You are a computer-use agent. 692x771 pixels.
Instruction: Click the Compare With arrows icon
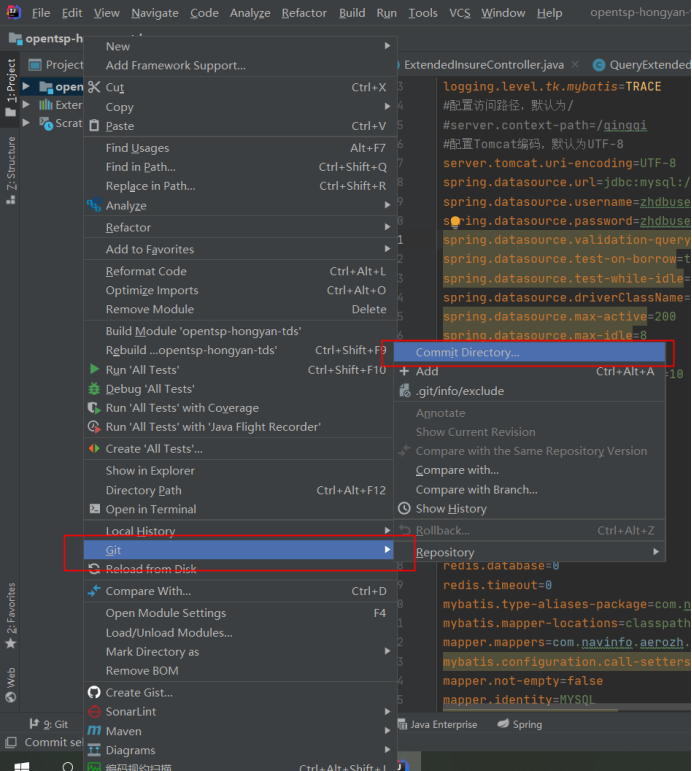point(94,591)
